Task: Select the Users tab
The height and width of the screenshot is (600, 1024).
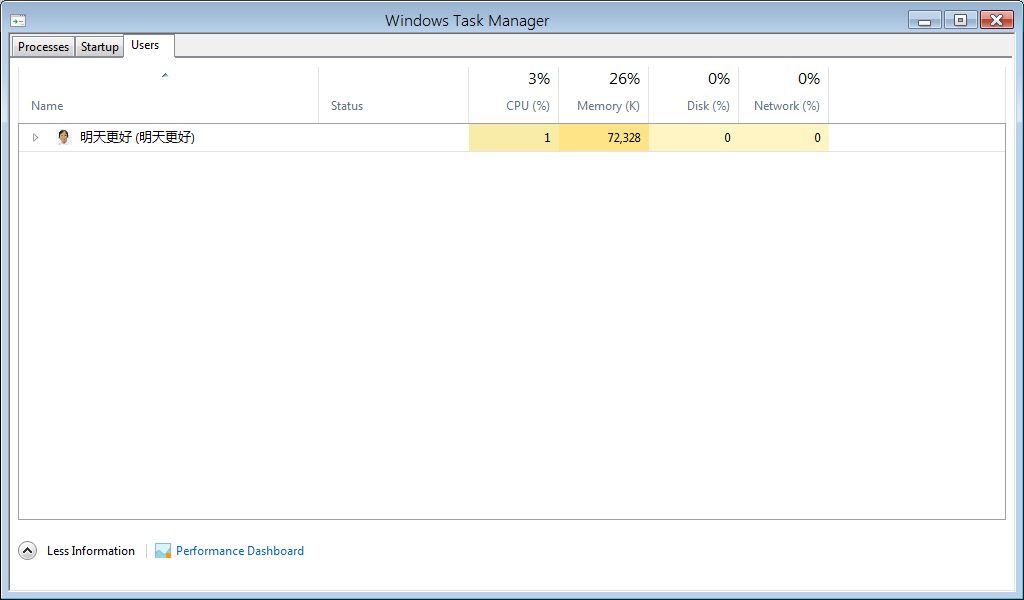Action: click(149, 45)
